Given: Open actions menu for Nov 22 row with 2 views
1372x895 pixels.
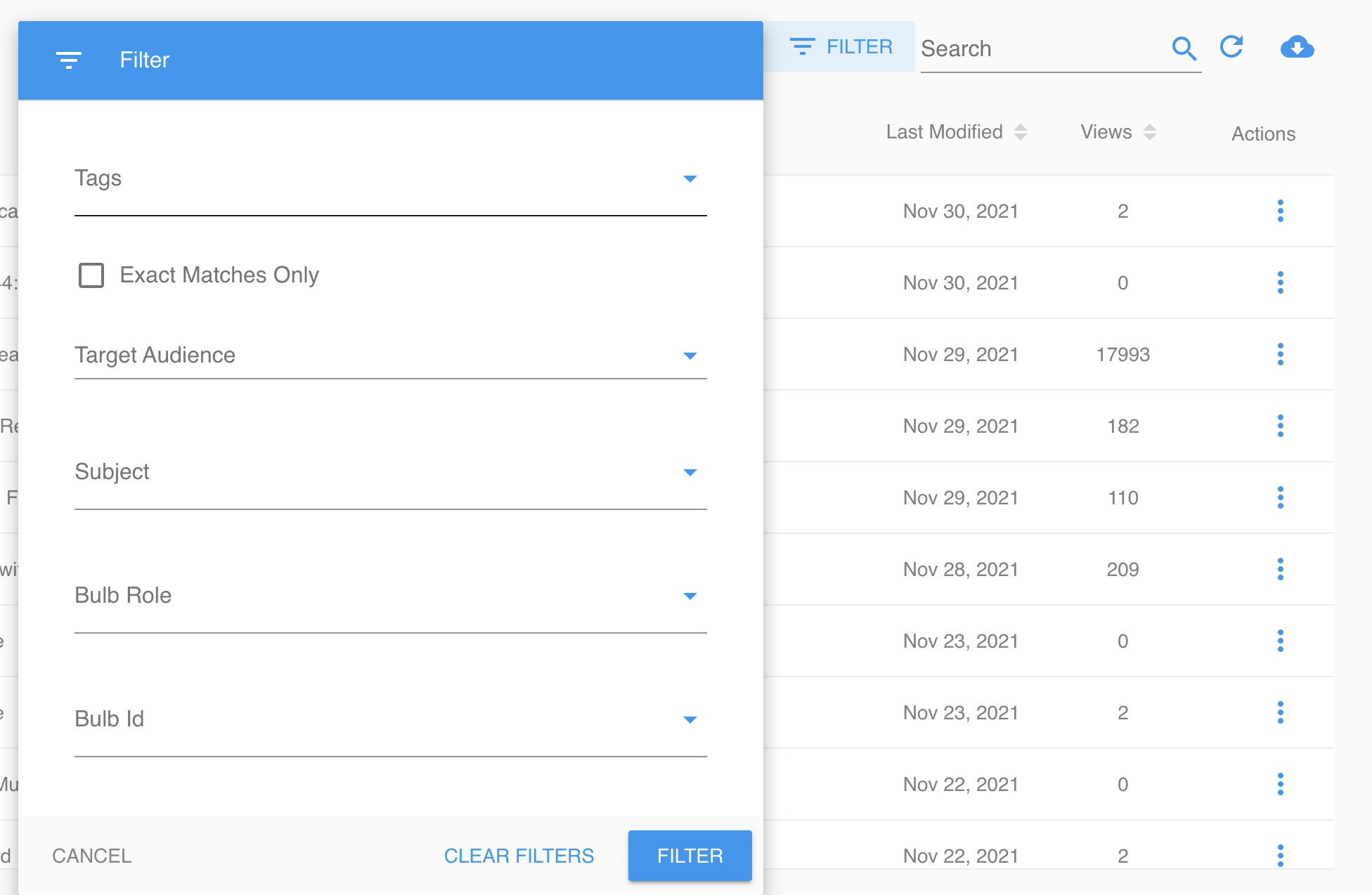Looking at the screenshot, I should (x=1280, y=856).
